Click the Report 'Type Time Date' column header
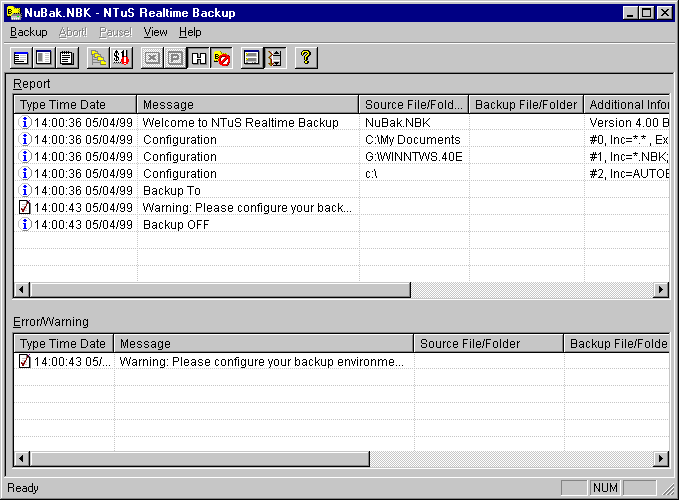 [x=75, y=105]
